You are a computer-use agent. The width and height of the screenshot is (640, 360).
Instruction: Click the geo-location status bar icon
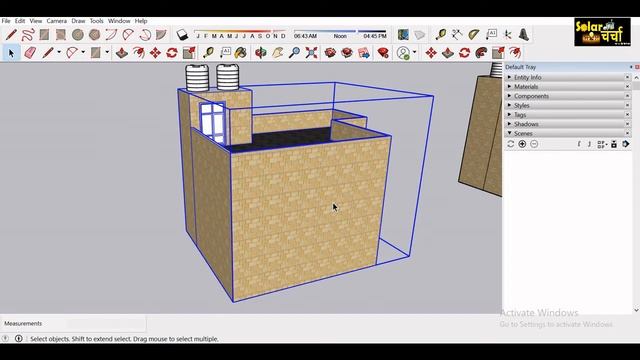point(5,338)
